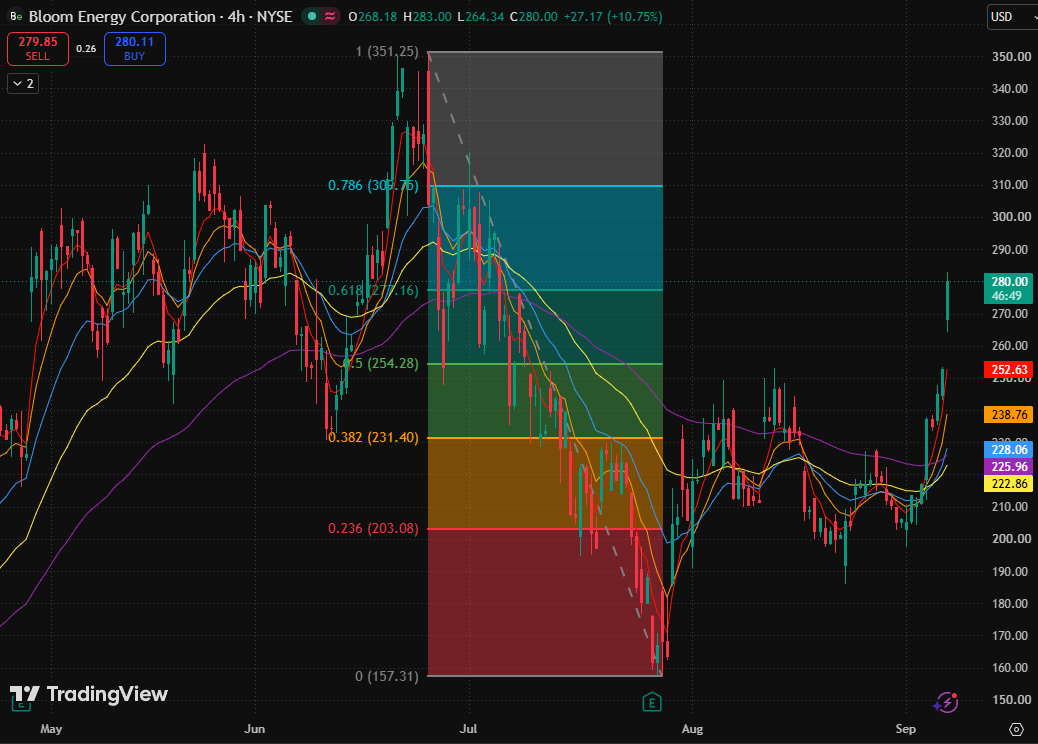The width and height of the screenshot is (1038, 744).
Task: Select the 0.236 (203.08) Fibonacci label
Action: (x=373, y=528)
